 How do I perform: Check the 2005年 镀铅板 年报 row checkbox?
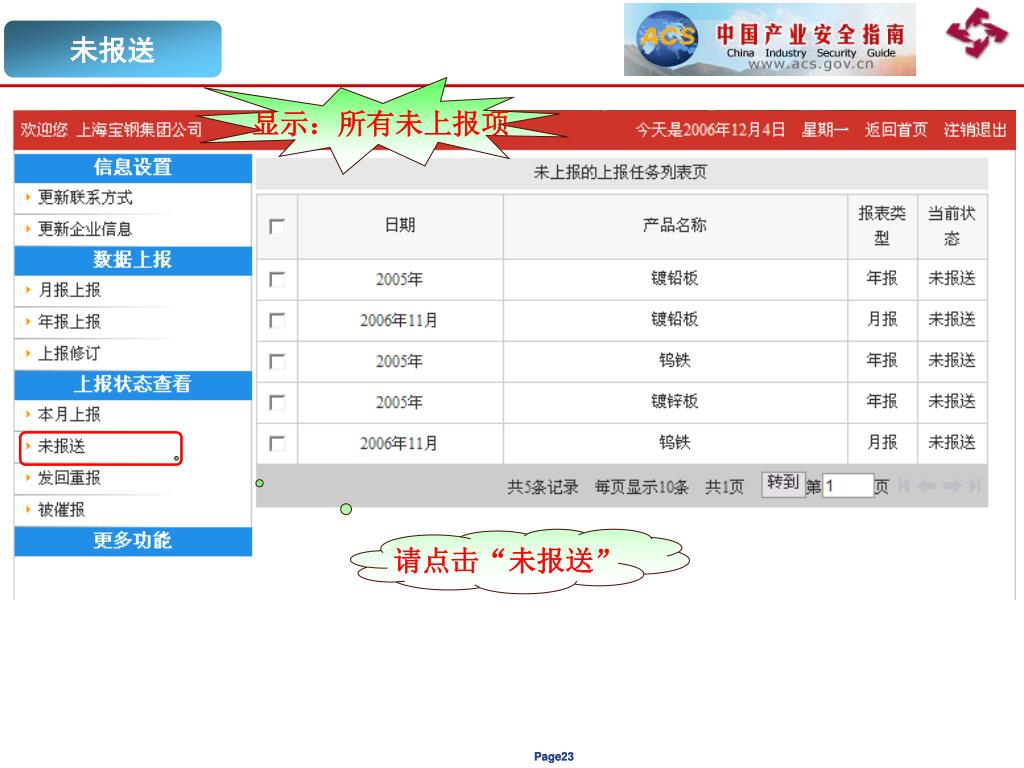(277, 280)
